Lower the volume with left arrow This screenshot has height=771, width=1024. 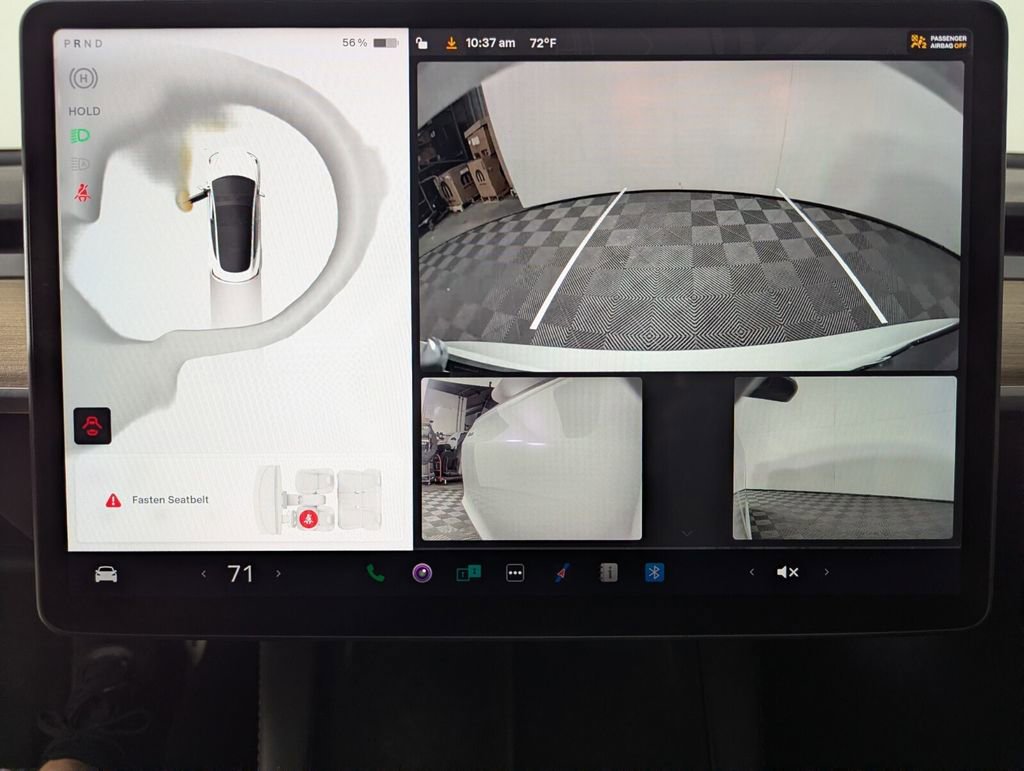point(752,572)
